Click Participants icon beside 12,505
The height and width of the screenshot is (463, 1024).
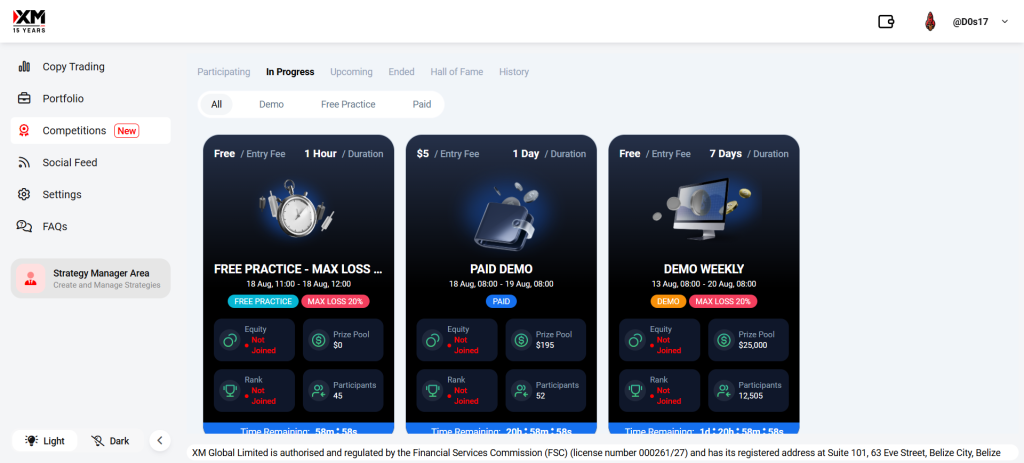[x=724, y=391]
